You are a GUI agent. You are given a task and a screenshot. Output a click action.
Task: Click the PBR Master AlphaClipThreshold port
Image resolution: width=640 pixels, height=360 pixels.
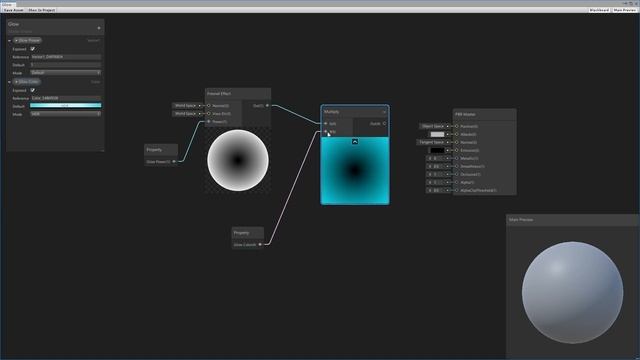click(x=457, y=190)
